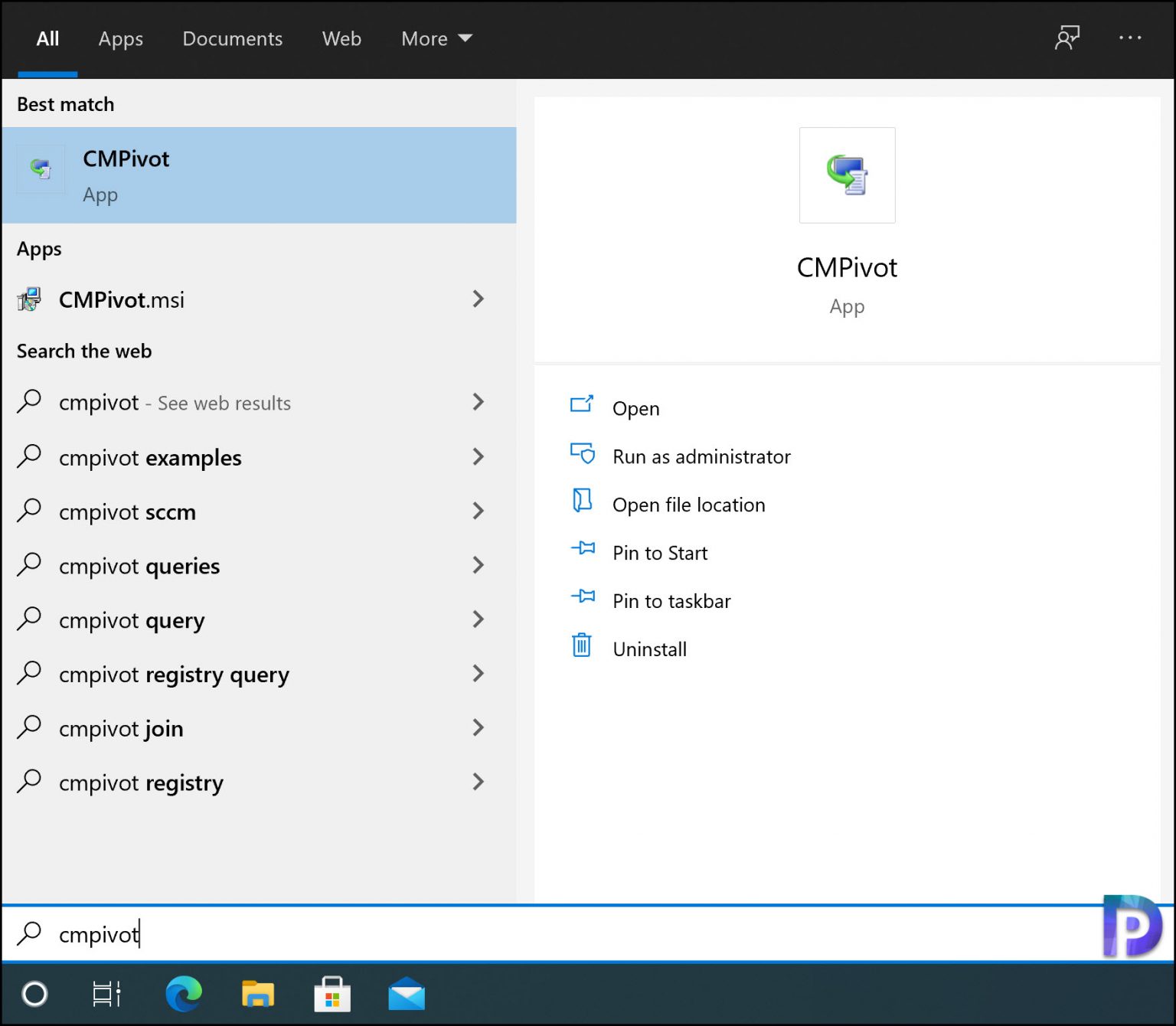Click search icon beside cmpivot examples
The image size is (1176, 1026).
[x=29, y=456]
